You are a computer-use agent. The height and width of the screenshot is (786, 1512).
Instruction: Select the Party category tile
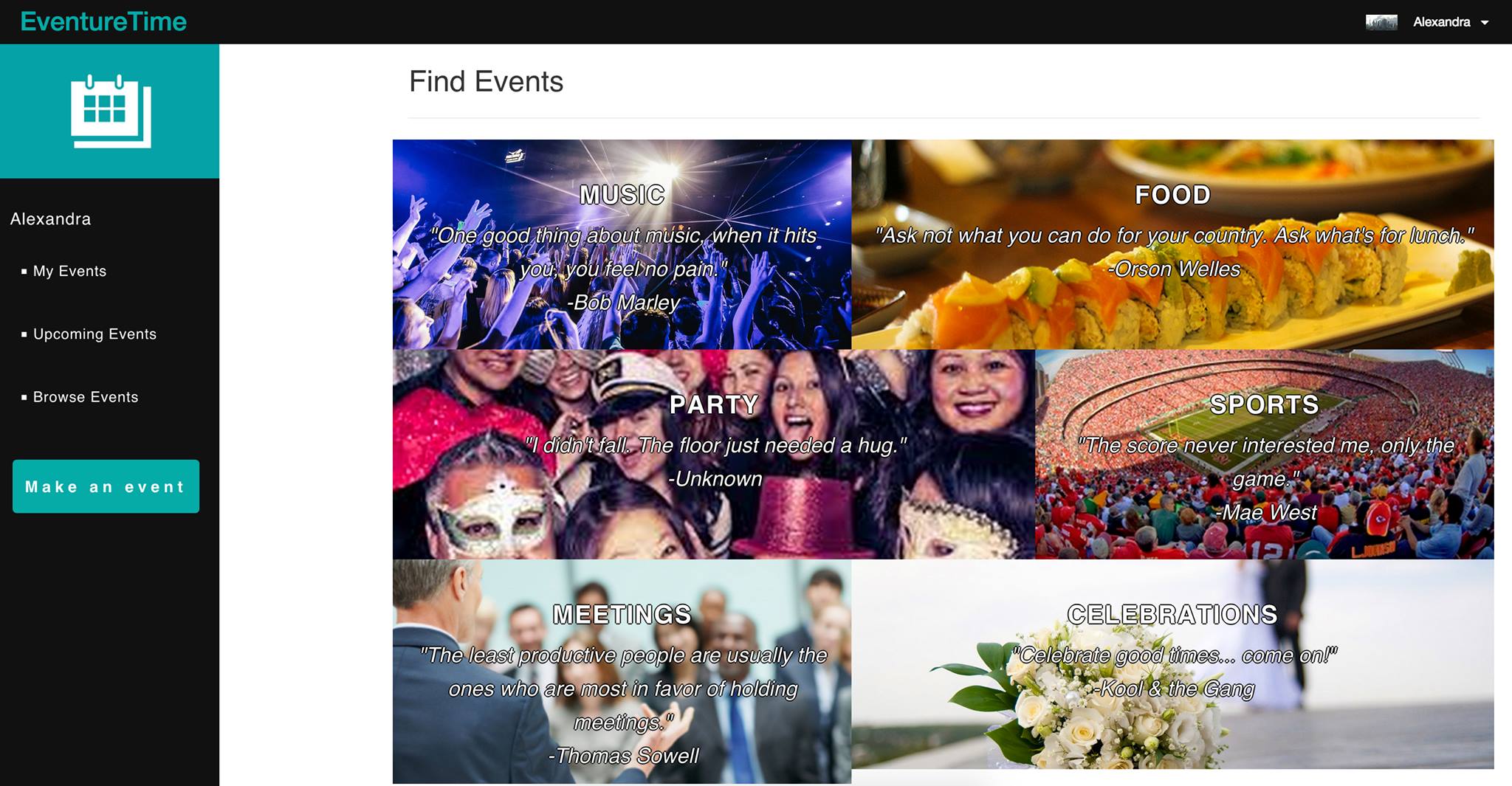(x=714, y=454)
